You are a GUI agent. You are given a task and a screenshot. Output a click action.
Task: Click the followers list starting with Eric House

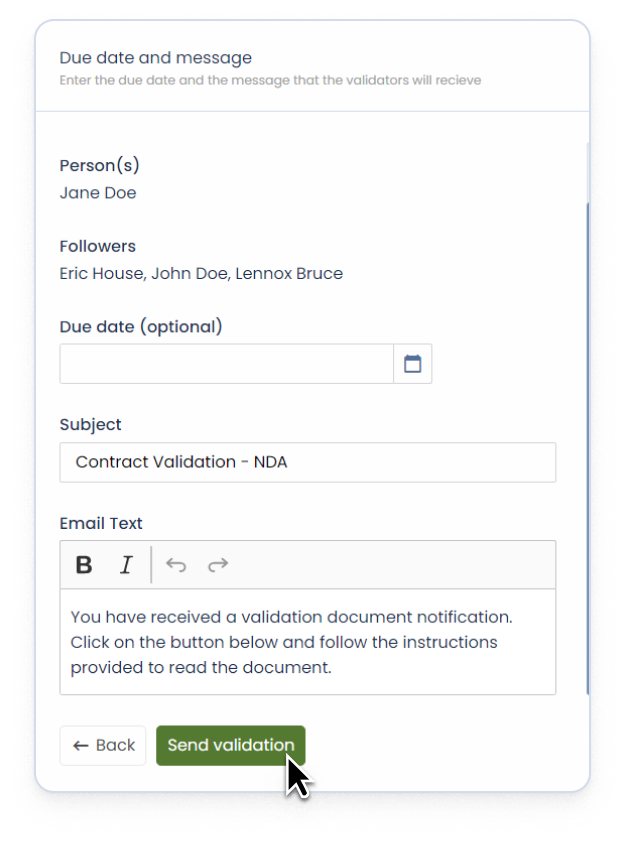click(x=201, y=273)
